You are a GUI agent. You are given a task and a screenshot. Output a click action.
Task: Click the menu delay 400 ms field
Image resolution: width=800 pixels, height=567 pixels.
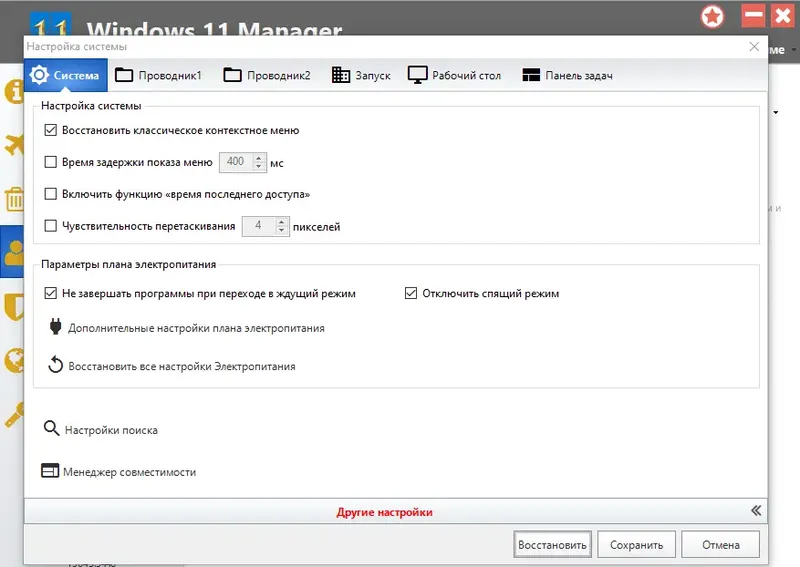pos(236,162)
